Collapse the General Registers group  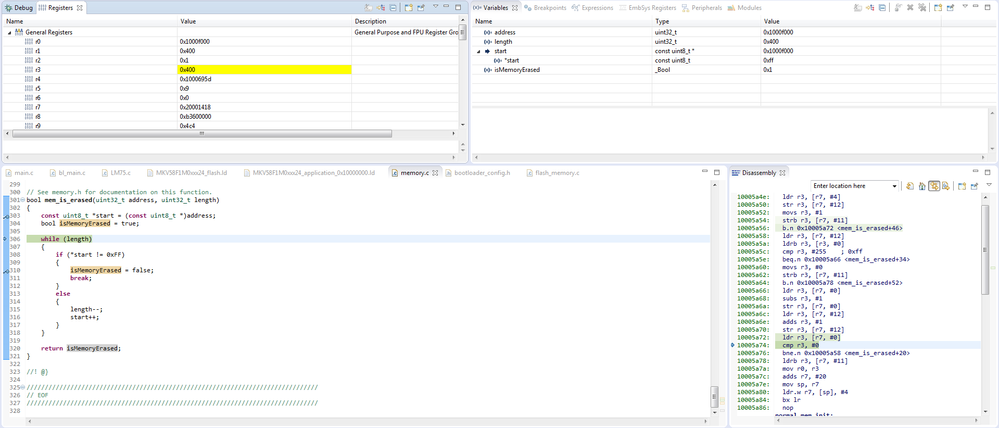[x=9, y=32]
